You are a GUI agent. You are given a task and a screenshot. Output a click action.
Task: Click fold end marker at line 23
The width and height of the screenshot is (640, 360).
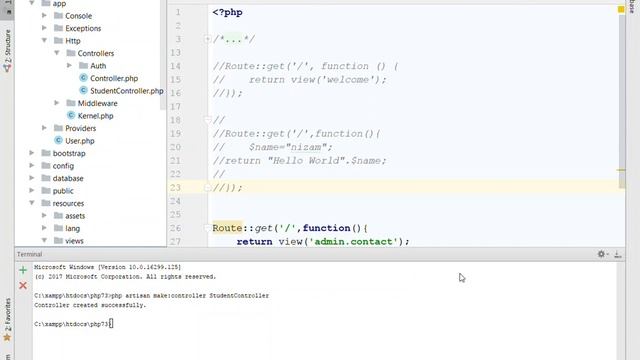207,187
